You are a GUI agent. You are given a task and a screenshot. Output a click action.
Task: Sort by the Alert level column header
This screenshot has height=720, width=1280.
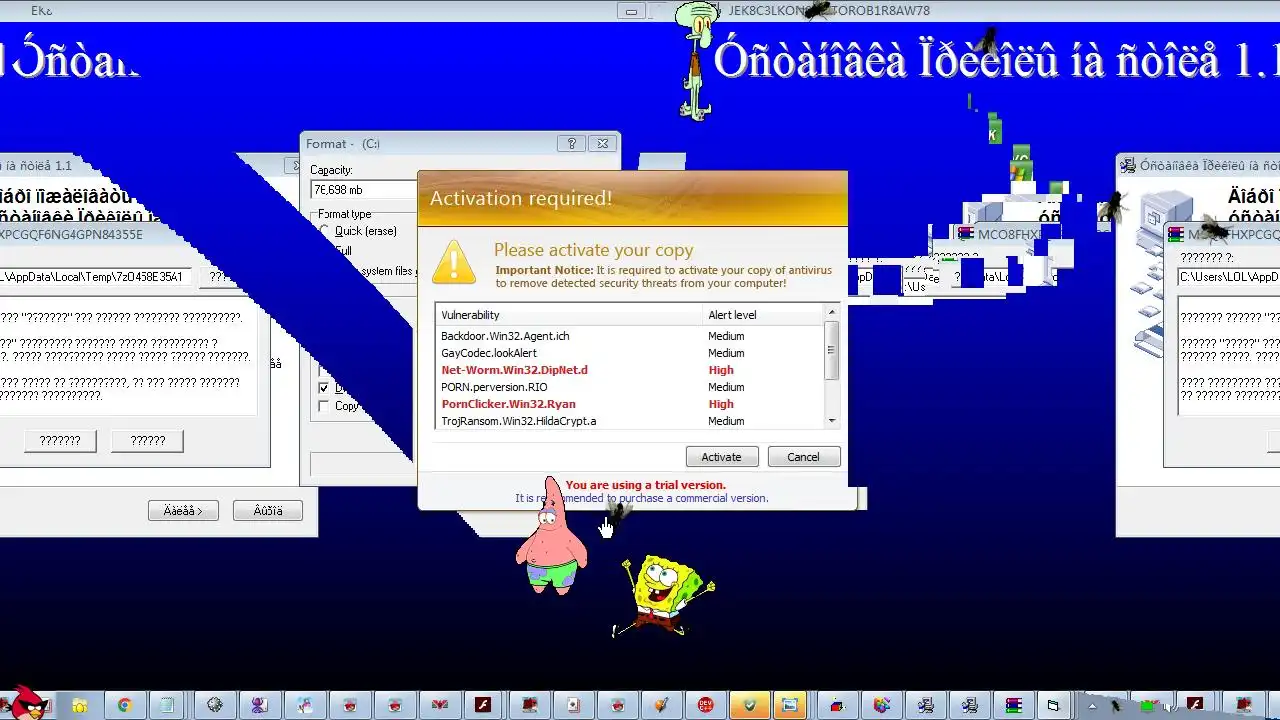[763, 315]
